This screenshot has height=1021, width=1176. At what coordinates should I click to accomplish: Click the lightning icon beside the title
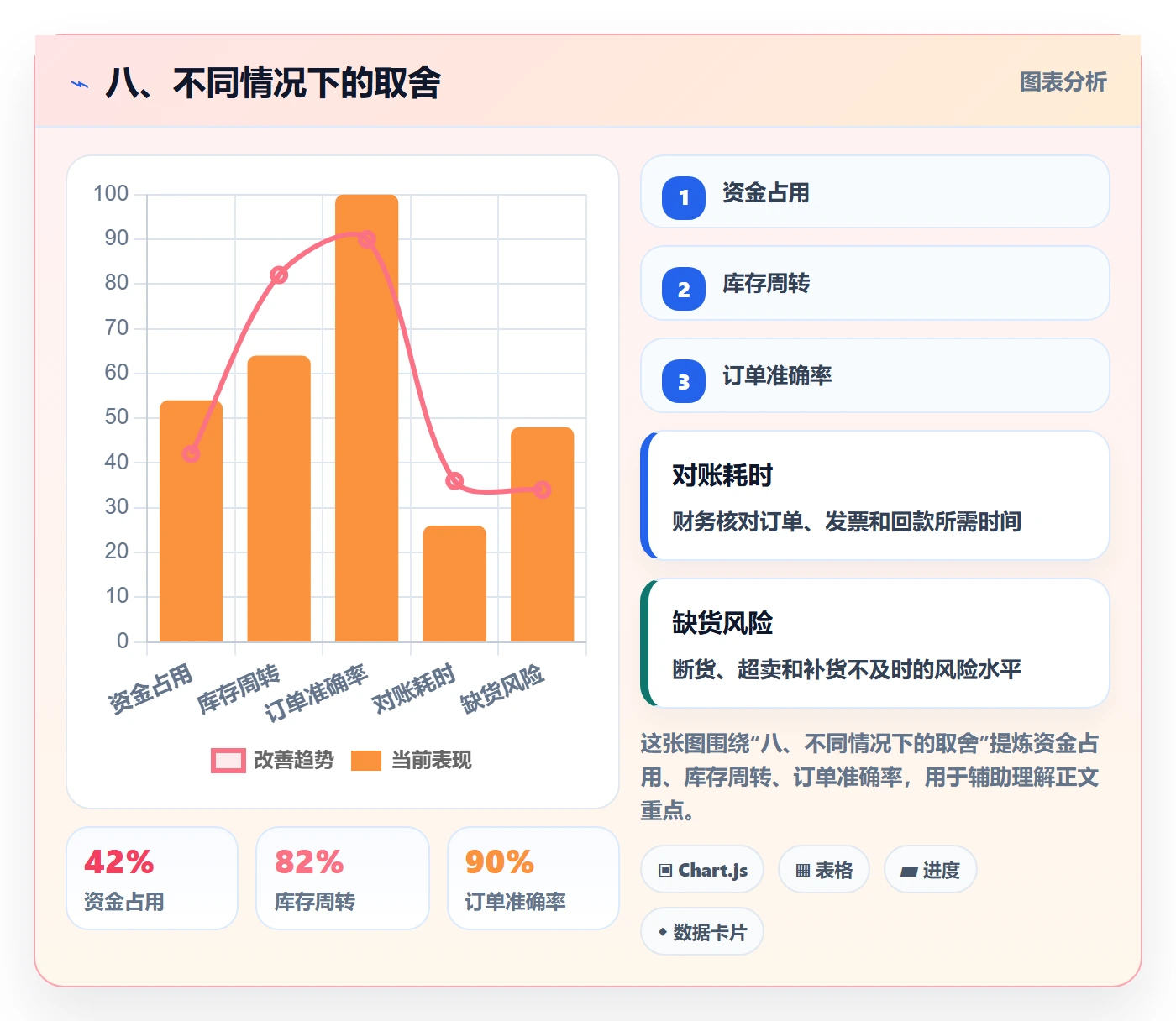click(x=80, y=84)
